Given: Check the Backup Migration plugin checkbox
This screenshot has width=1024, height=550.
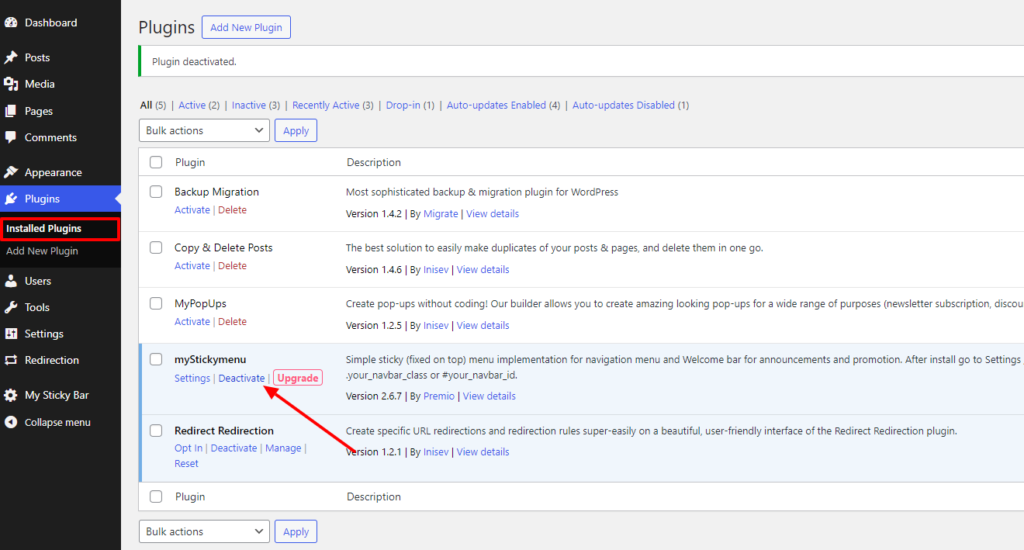Looking at the screenshot, I should 156,191.
